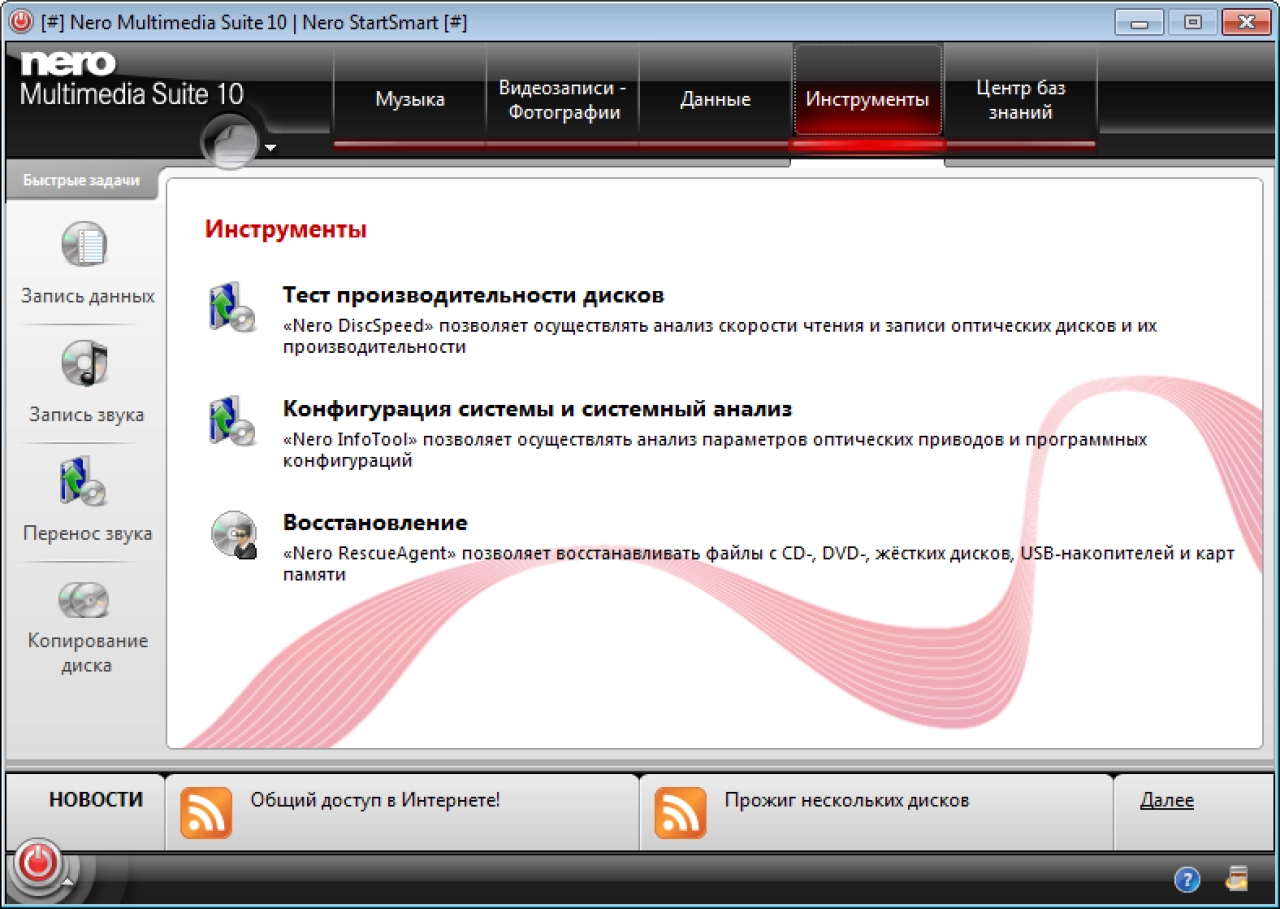Click RSS icon beside Общий доступ в Интернете
Image resolution: width=1280 pixels, height=909 pixels.
tap(206, 812)
